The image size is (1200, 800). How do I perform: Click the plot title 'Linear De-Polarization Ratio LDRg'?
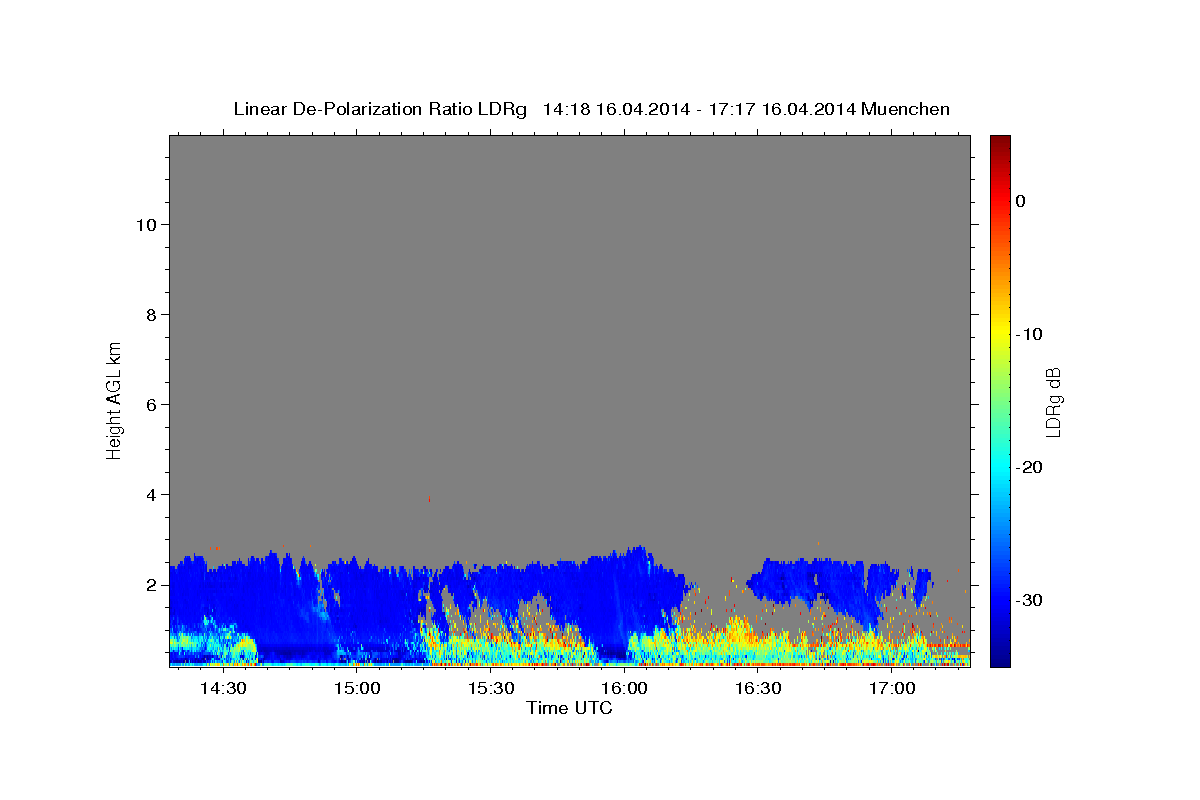coord(379,109)
